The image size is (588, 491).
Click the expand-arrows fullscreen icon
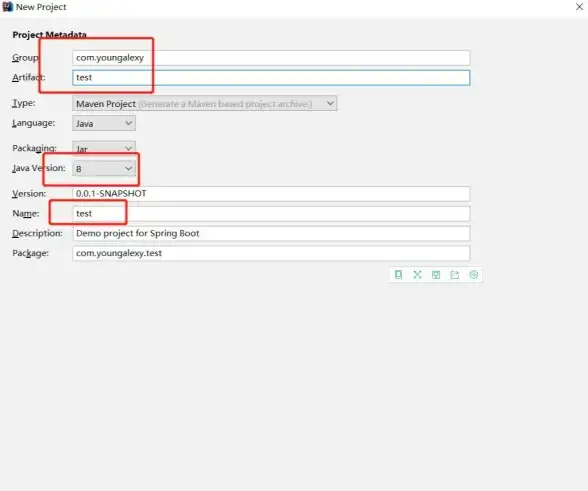click(x=417, y=275)
